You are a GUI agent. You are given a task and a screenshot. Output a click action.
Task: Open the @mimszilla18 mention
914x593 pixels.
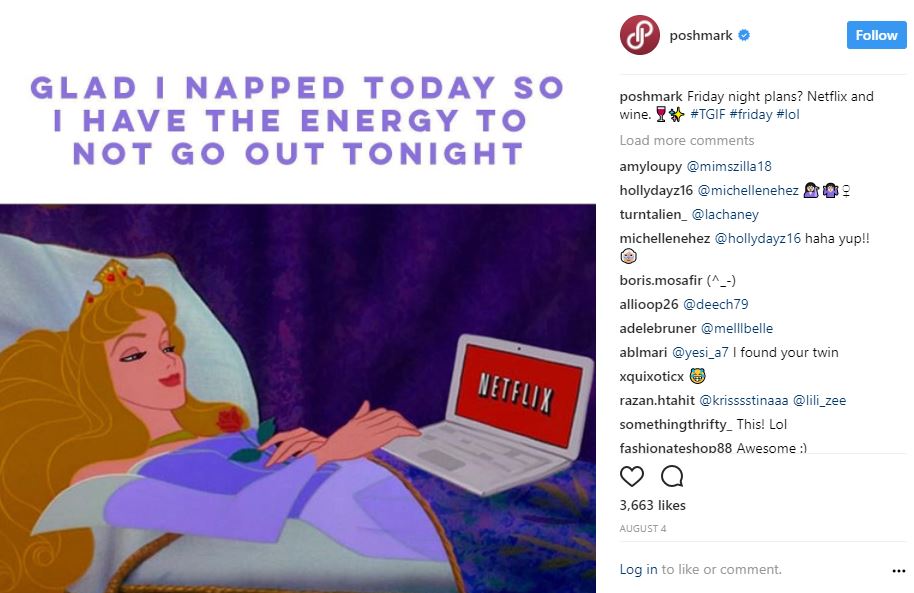[x=729, y=166]
